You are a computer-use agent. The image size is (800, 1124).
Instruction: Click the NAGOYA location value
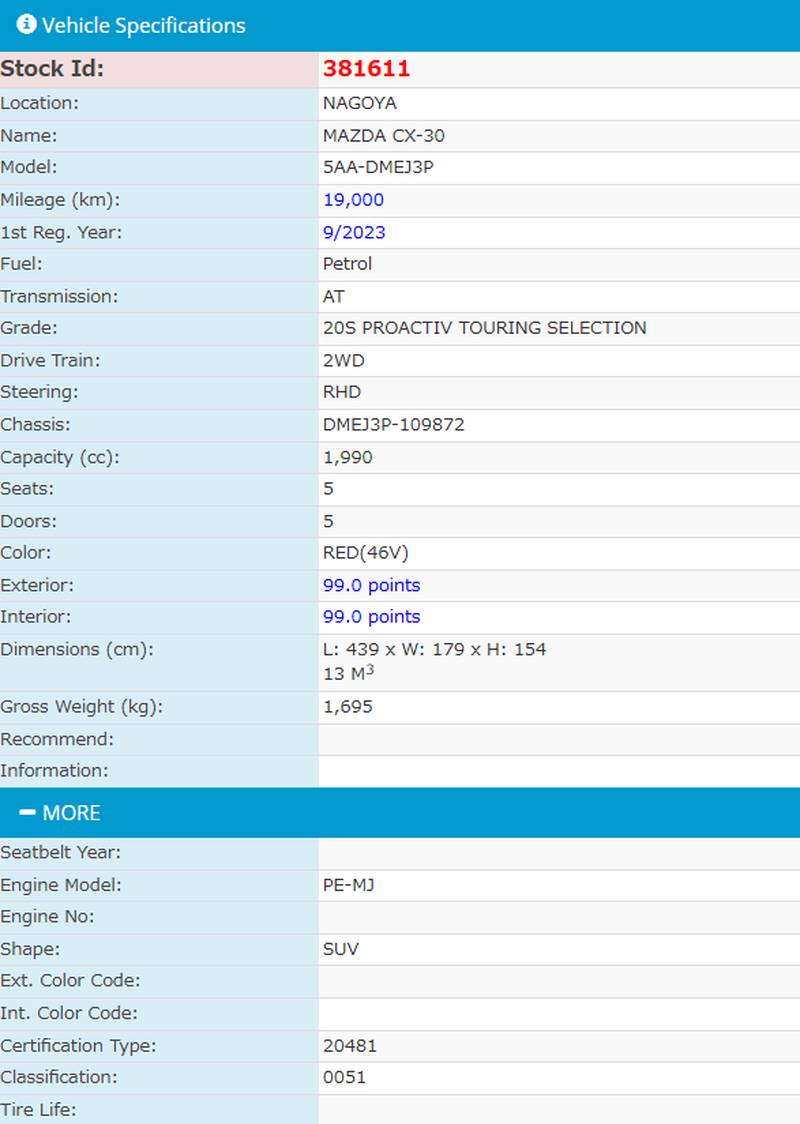point(359,103)
